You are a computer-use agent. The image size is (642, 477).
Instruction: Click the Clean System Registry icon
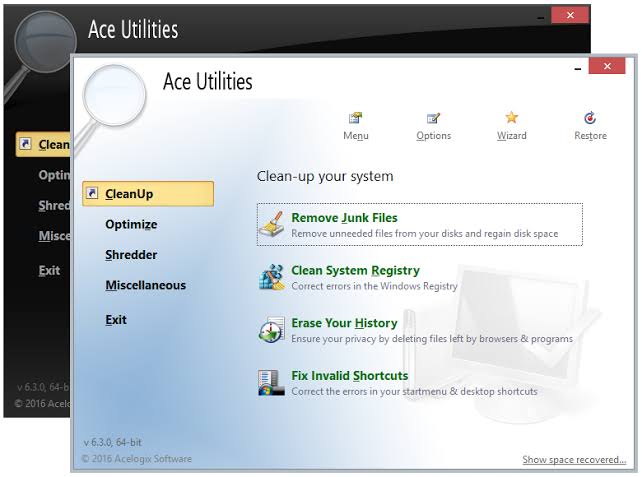coord(271,277)
